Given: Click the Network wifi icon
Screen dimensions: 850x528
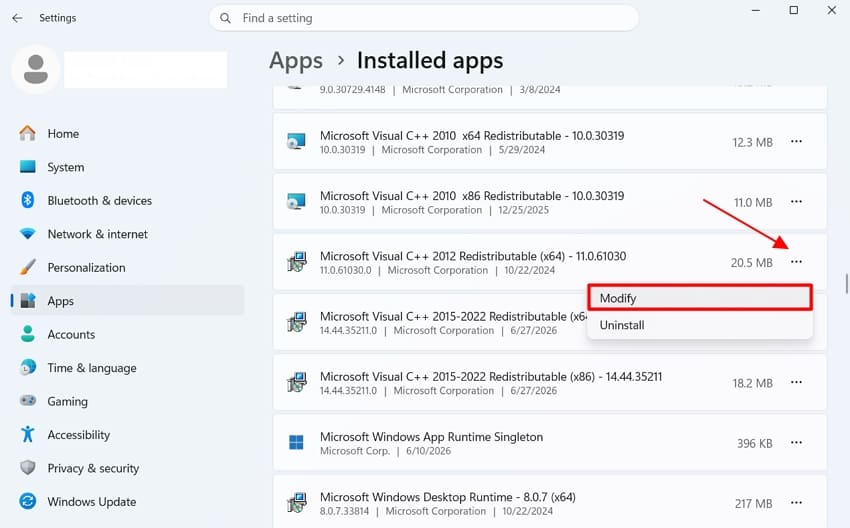Looking at the screenshot, I should [28, 234].
